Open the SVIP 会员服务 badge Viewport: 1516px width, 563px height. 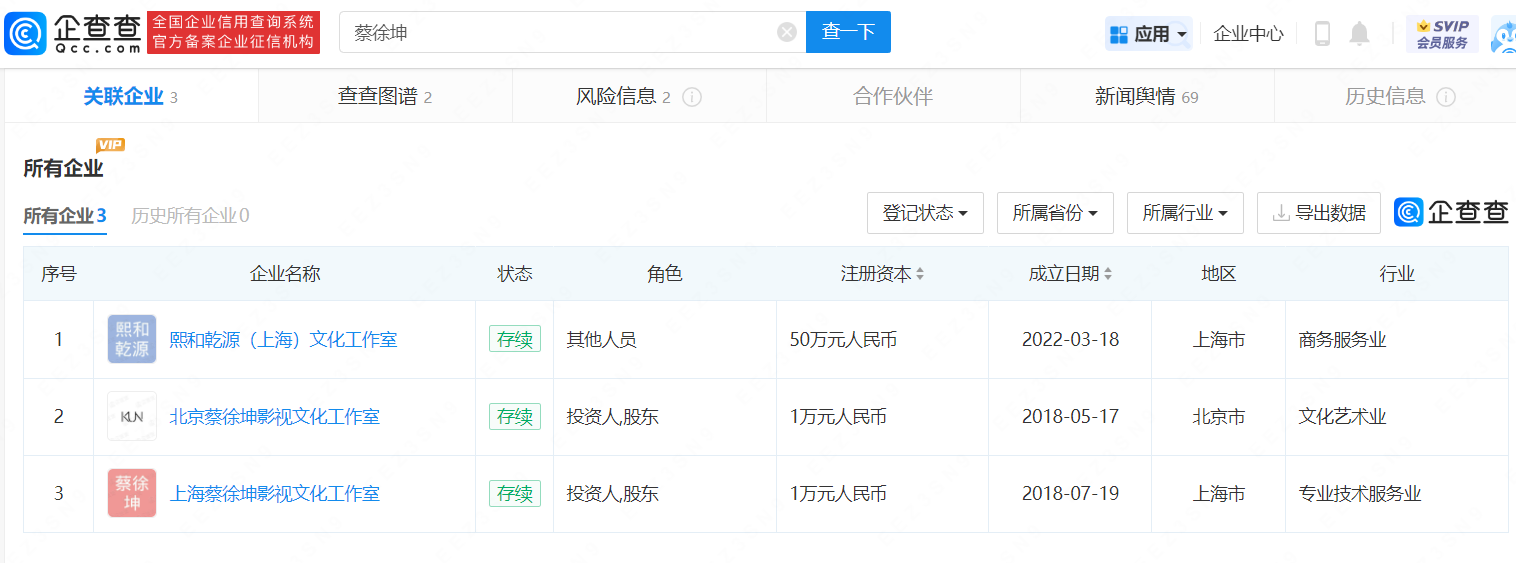coord(1442,33)
